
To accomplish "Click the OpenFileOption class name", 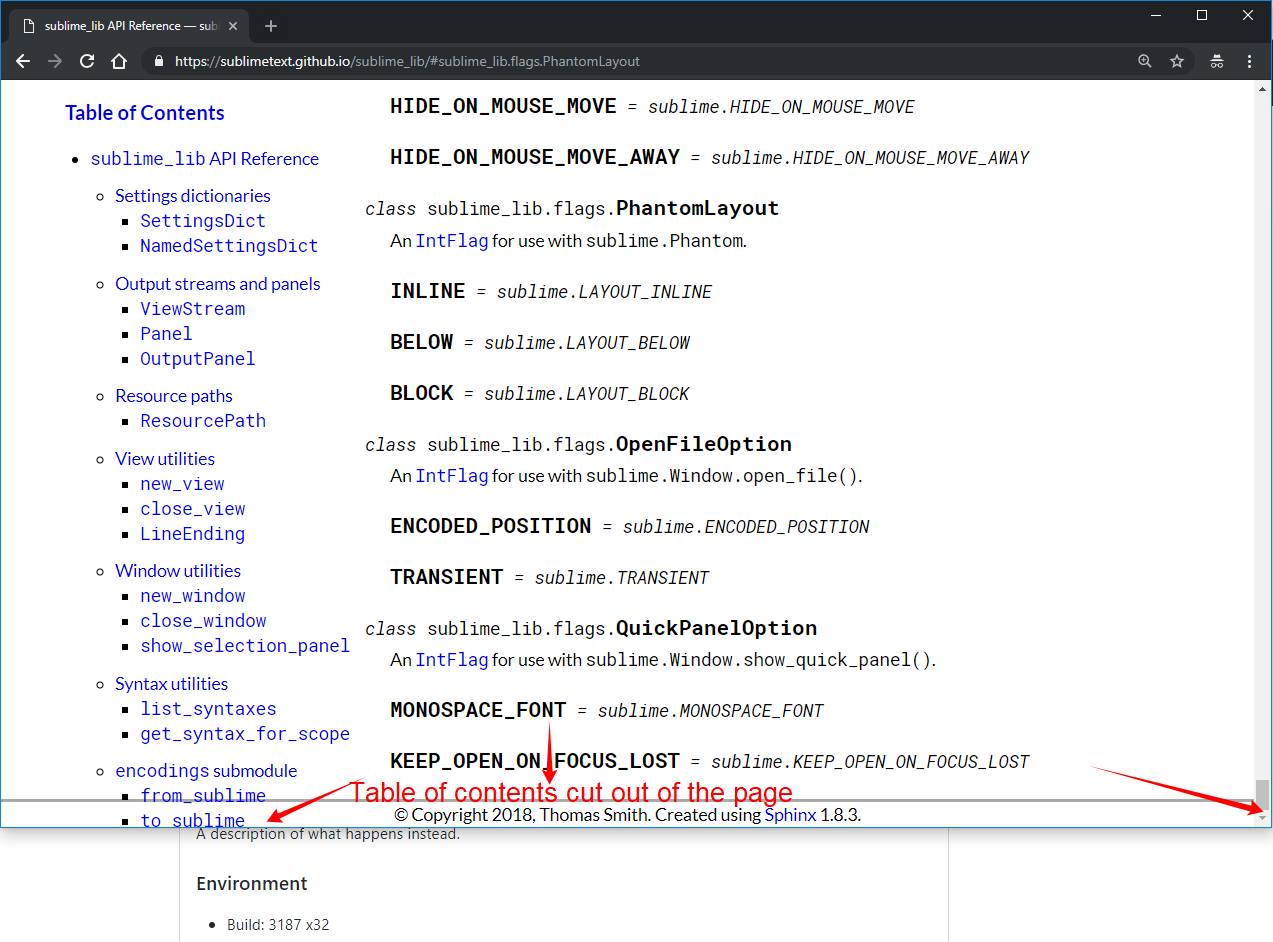I will [x=704, y=444].
